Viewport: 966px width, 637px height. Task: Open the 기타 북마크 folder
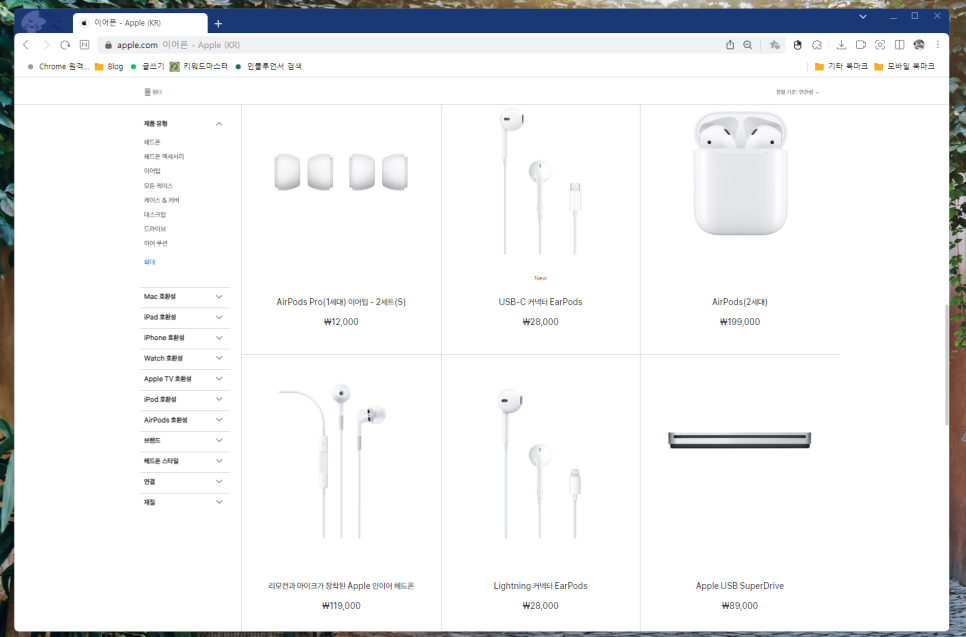point(841,67)
